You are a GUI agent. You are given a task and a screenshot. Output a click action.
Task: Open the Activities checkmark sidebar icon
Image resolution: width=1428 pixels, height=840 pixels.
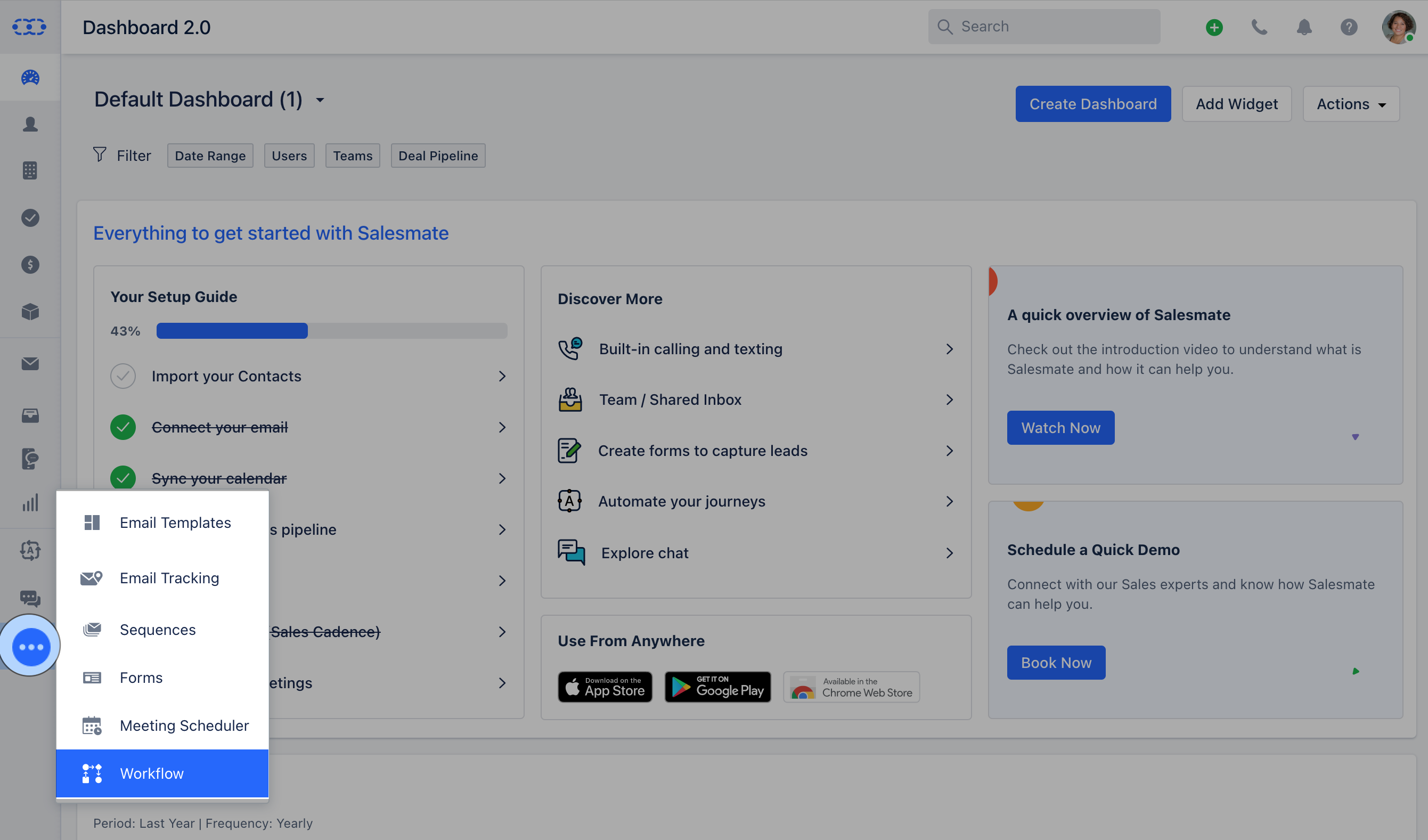pos(30,218)
